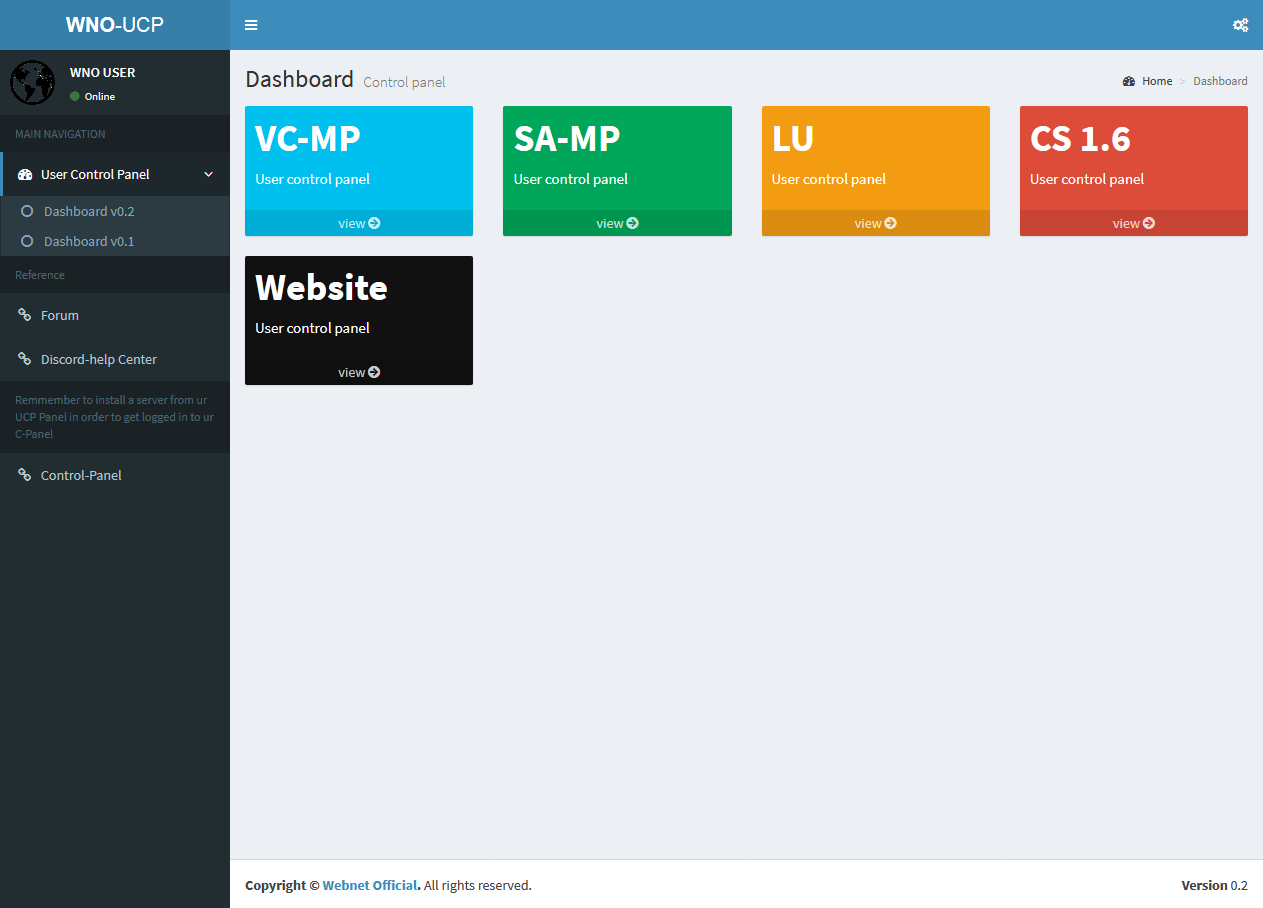Viewport: 1263px width, 908px height.
Task: Click the arrow icon on Website card's view footer
Action: [x=374, y=372]
